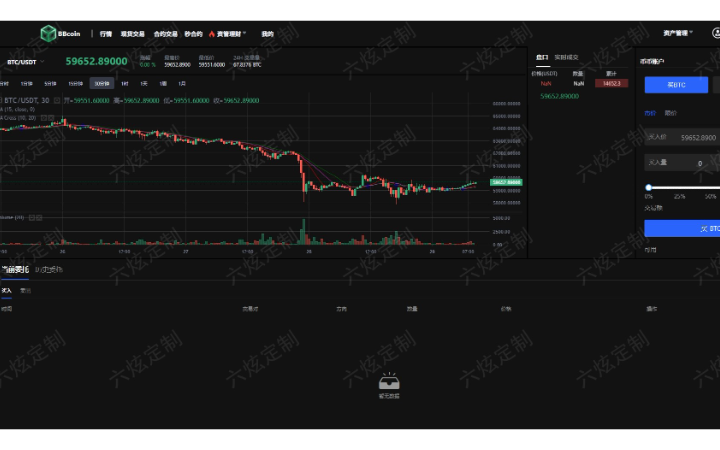
Task: Remove the Volume indicator
Action: click(x=39, y=218)
